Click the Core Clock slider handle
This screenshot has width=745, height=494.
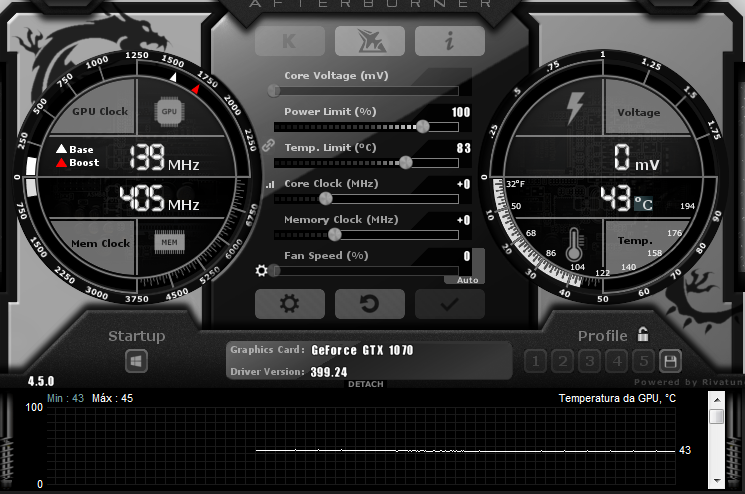point(325,199)
